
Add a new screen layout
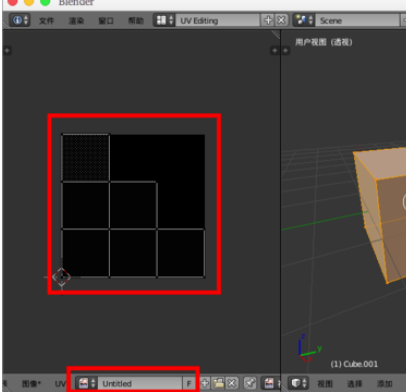(x=268, y=20)
